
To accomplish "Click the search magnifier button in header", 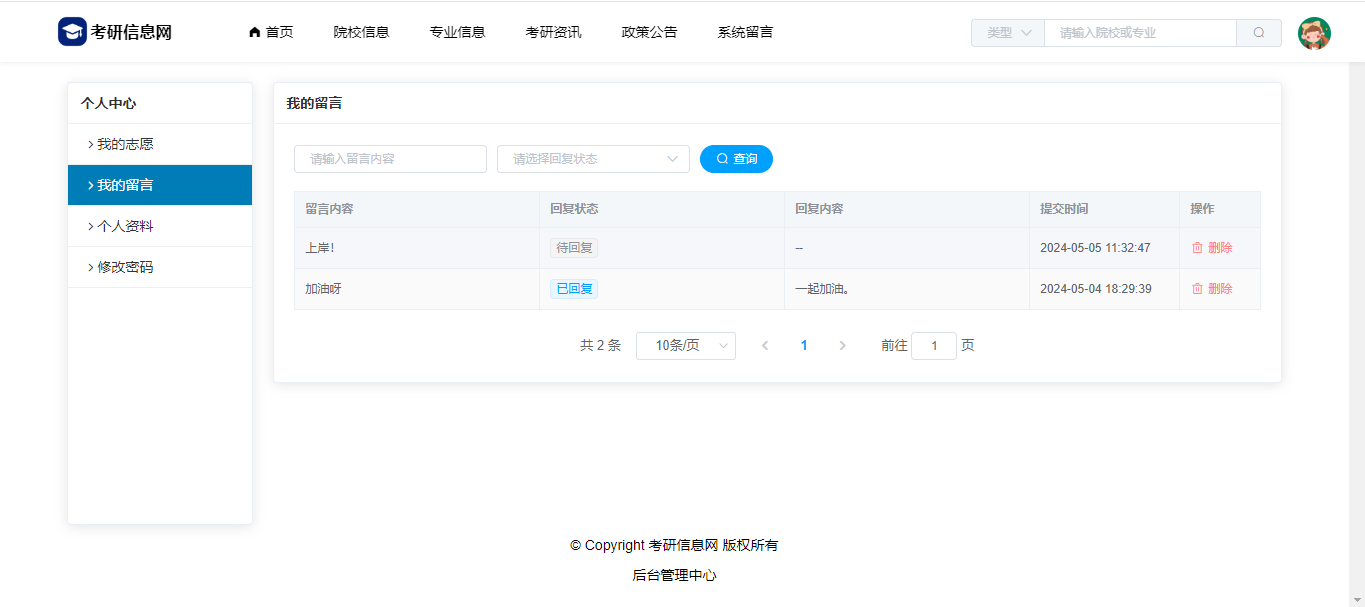I will [1258, 33].
